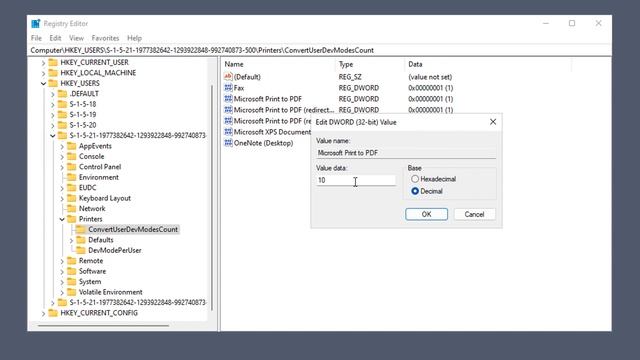
Task: Expand the S-1-5-18 key
Action: coord(53,104)
